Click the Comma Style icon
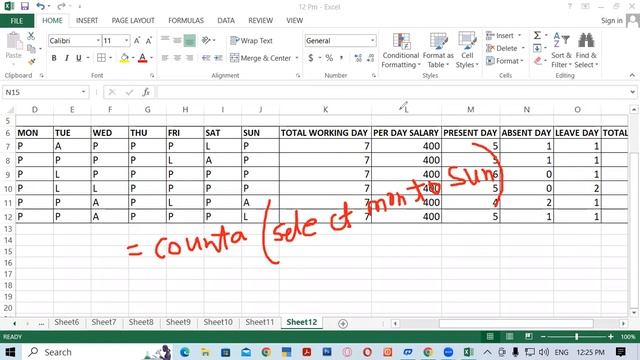The image size is (640, 360). [x=341, y=58]
